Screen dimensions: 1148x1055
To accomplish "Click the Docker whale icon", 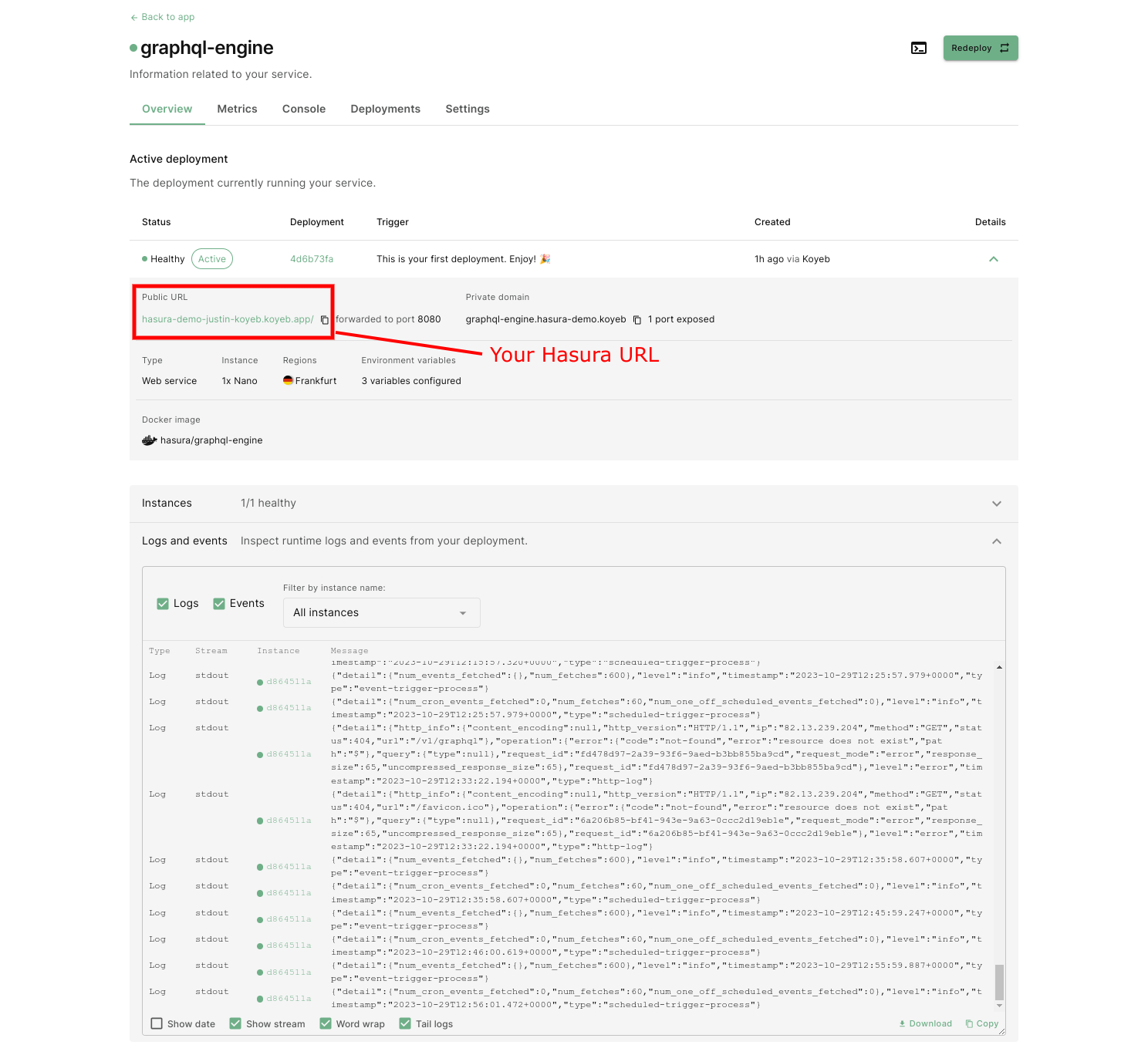I will (149, 440).
